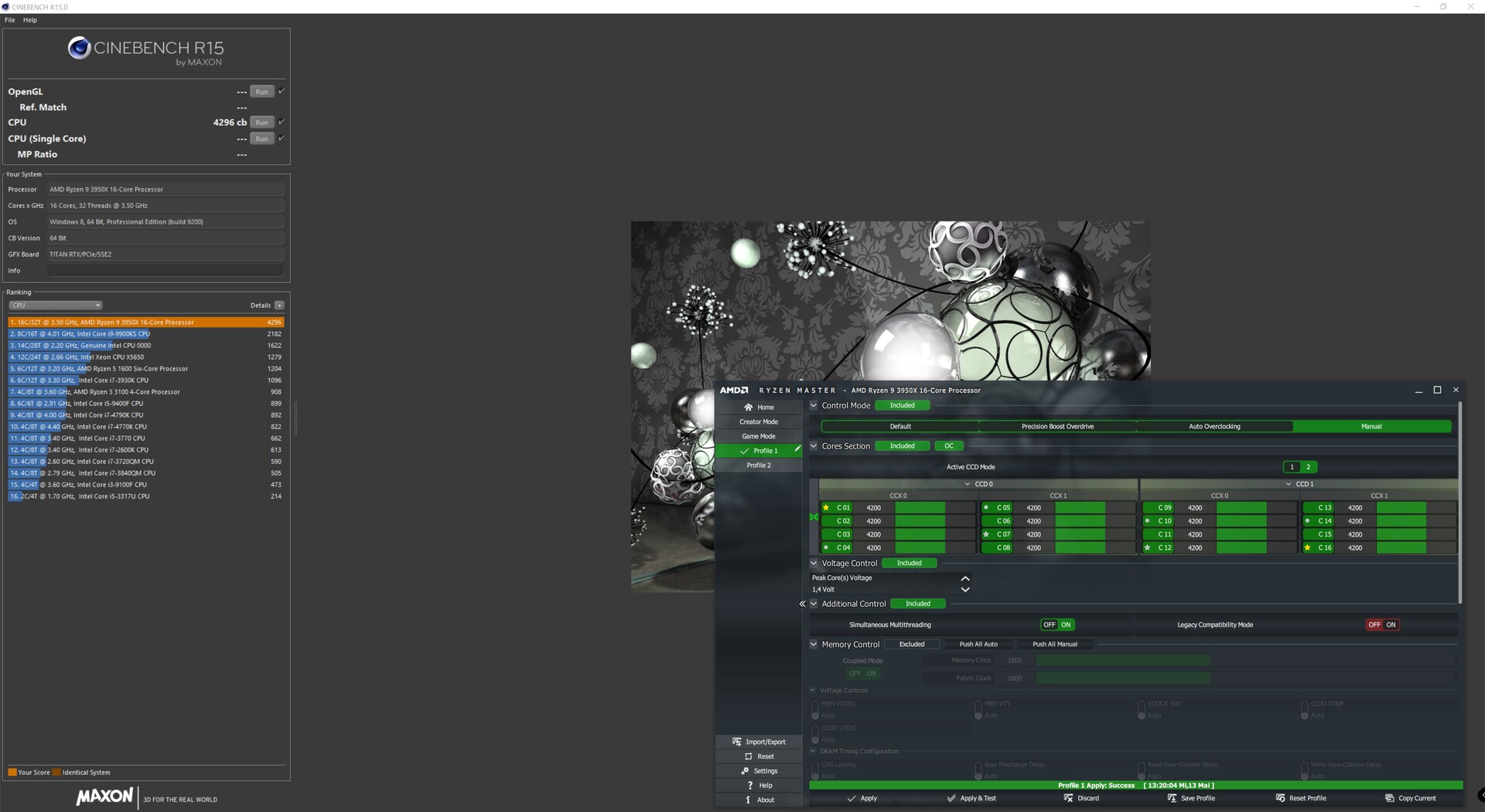This screenshot has height=812, width=1485.
Task: Adjust the C 16 core speed slider
Action: pos(1416,548)
